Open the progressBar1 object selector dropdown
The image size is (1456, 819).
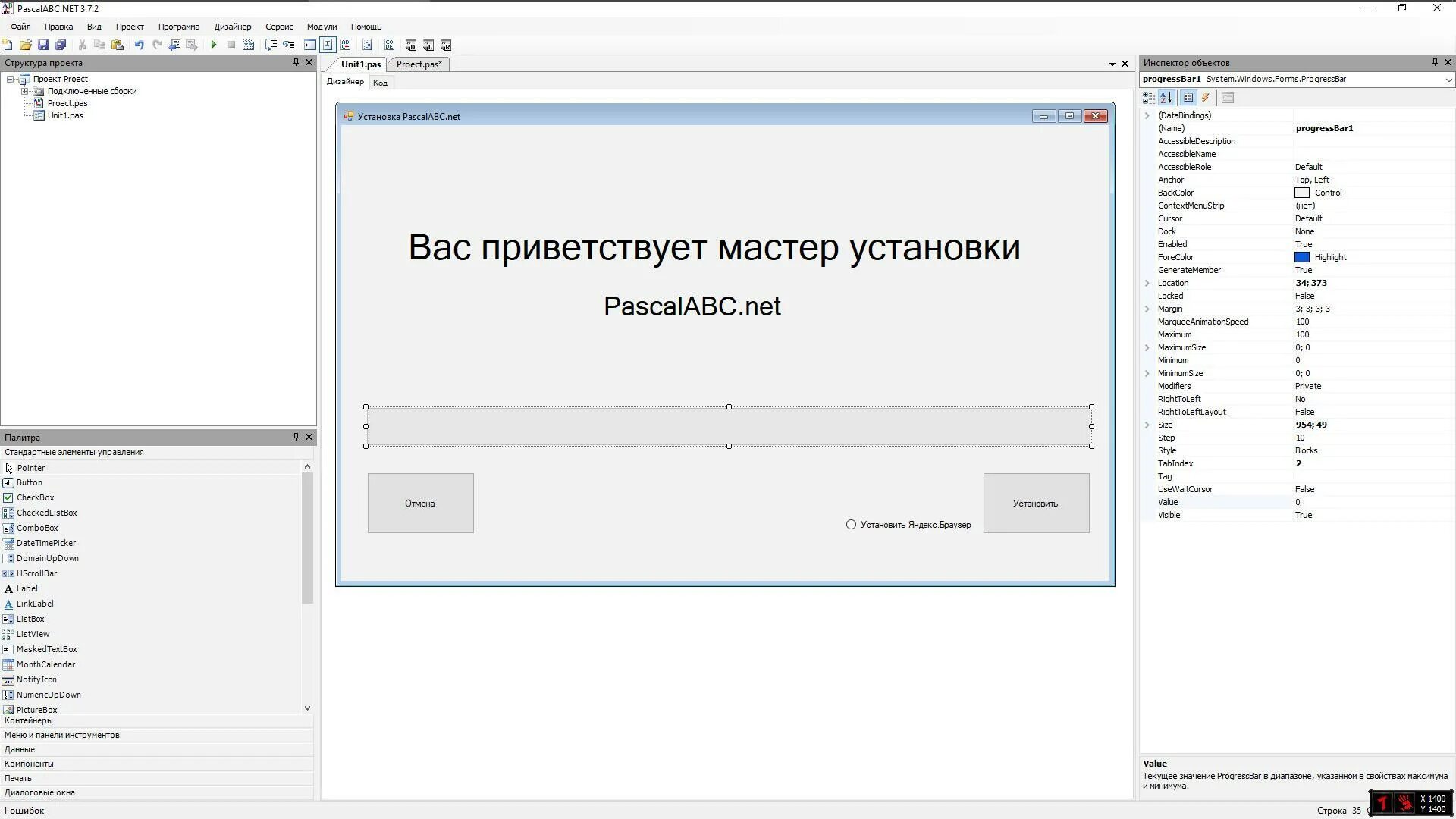1448,80
